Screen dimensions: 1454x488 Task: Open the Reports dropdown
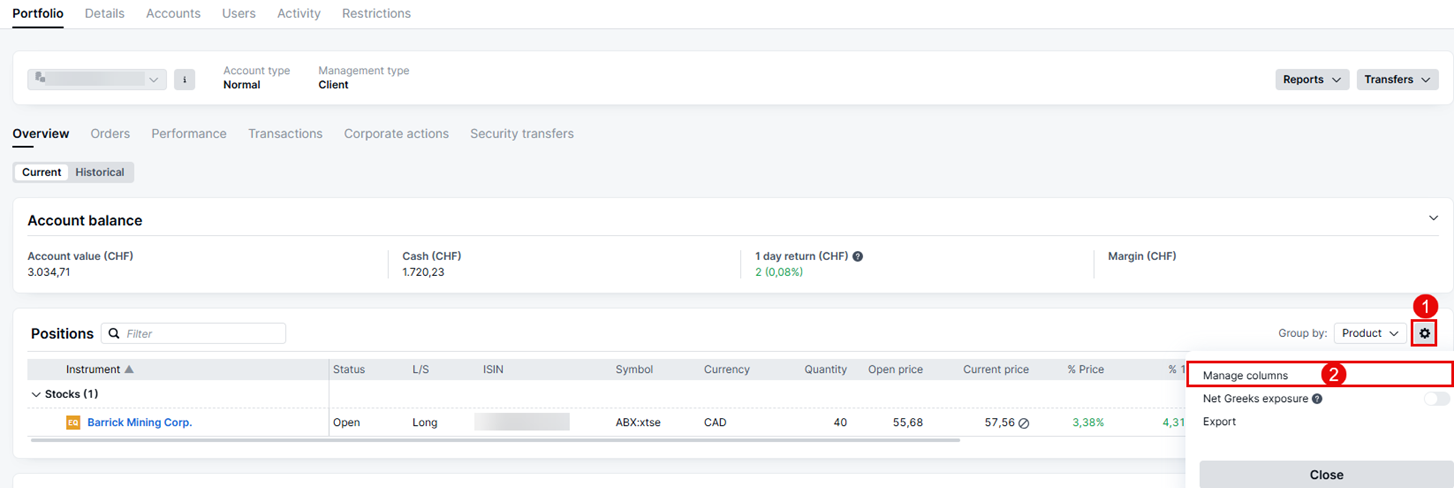(1311, 80)
